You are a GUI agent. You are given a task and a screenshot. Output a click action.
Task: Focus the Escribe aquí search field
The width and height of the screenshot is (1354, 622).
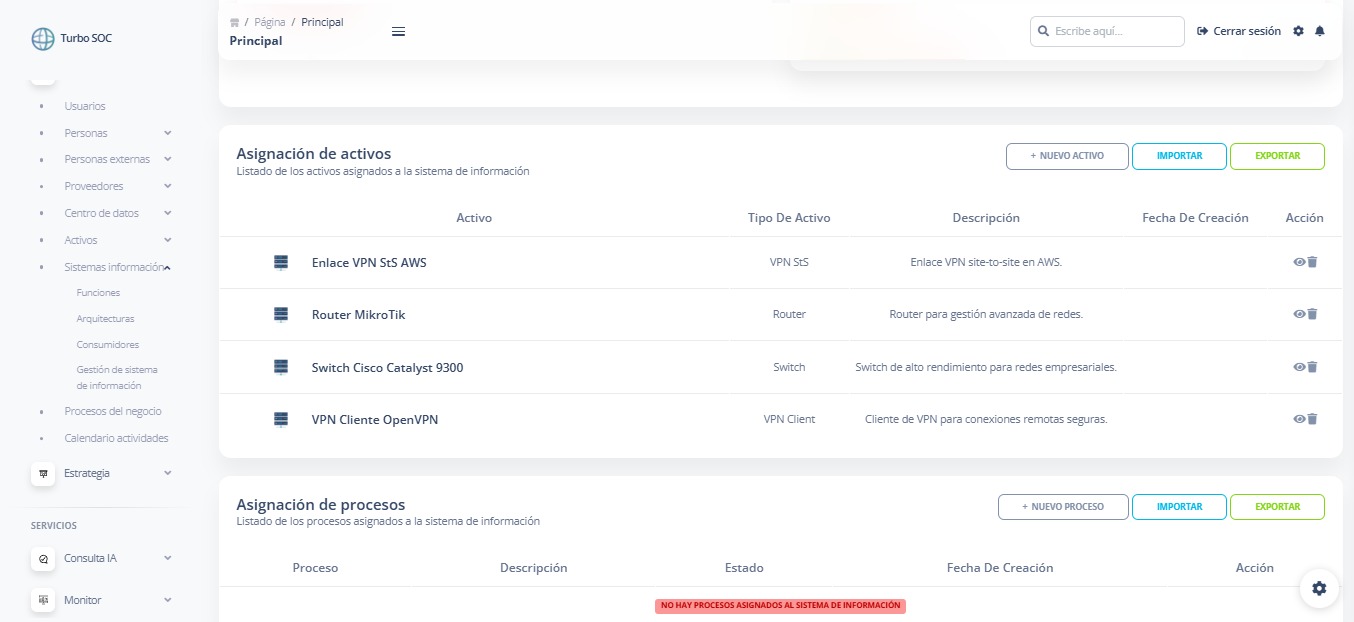1107,31
